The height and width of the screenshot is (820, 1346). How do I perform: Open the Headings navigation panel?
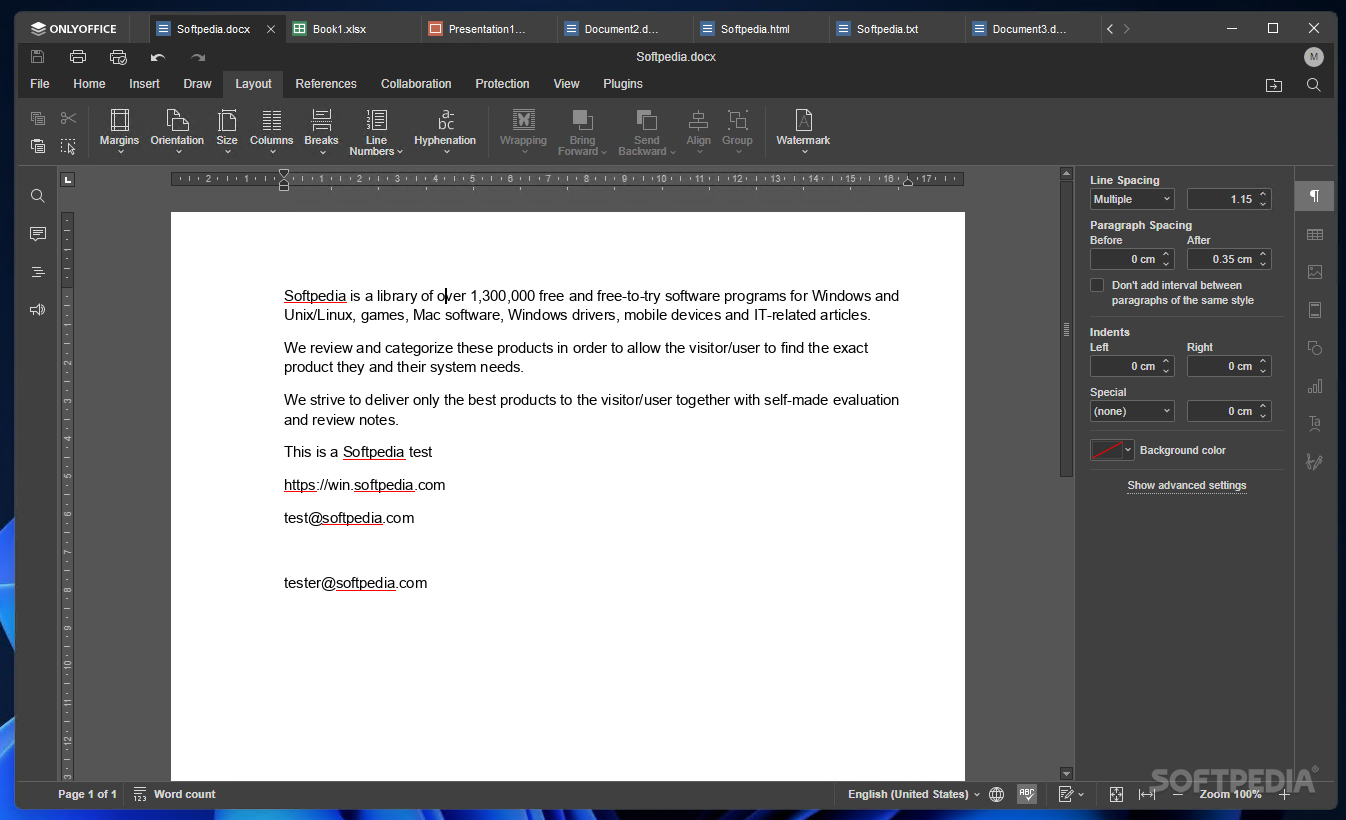tap(38, 272)
